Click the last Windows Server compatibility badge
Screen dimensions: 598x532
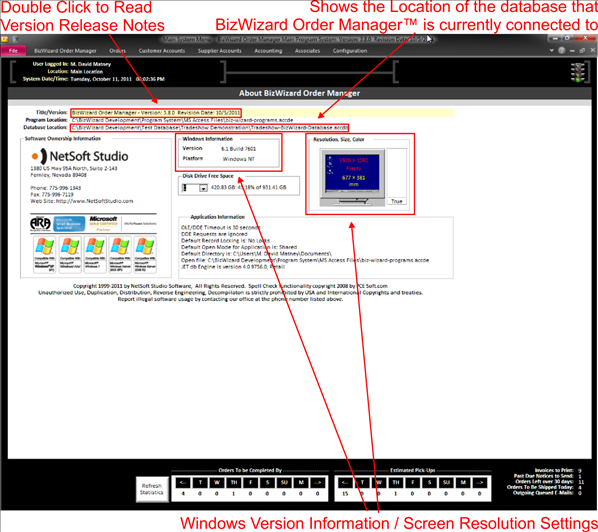[x=145, y=254]
